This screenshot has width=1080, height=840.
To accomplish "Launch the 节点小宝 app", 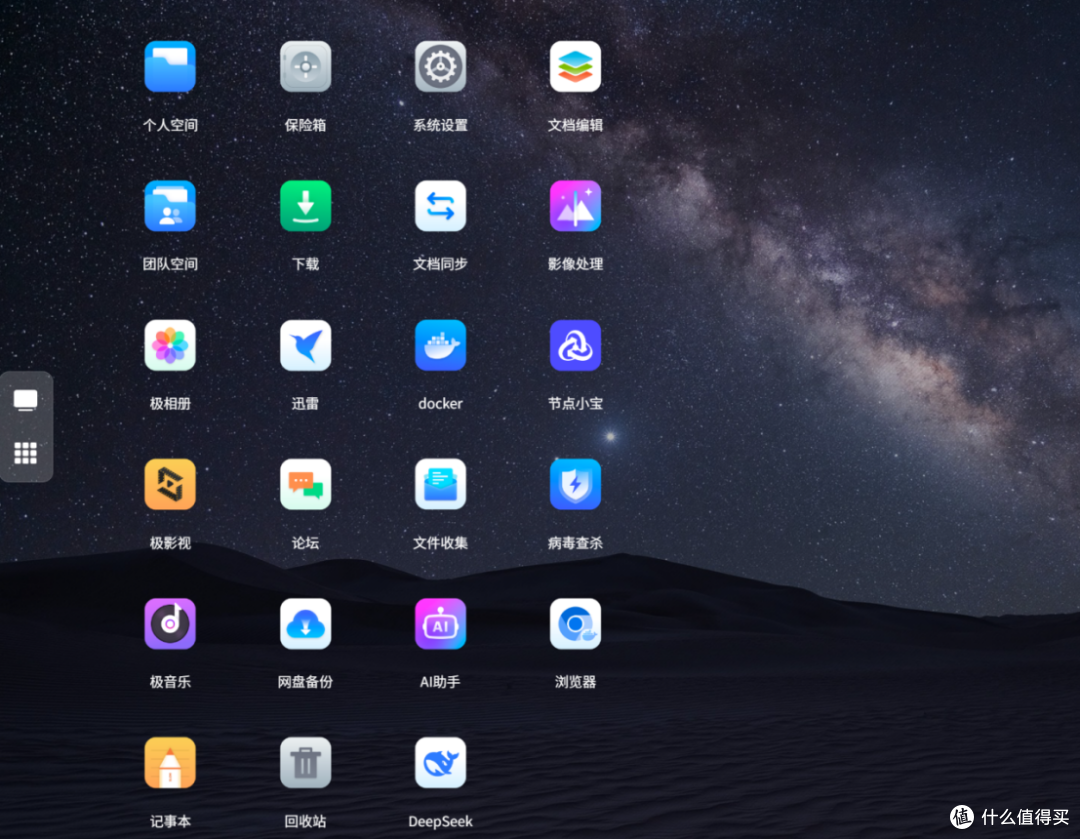I will [575, 346].
